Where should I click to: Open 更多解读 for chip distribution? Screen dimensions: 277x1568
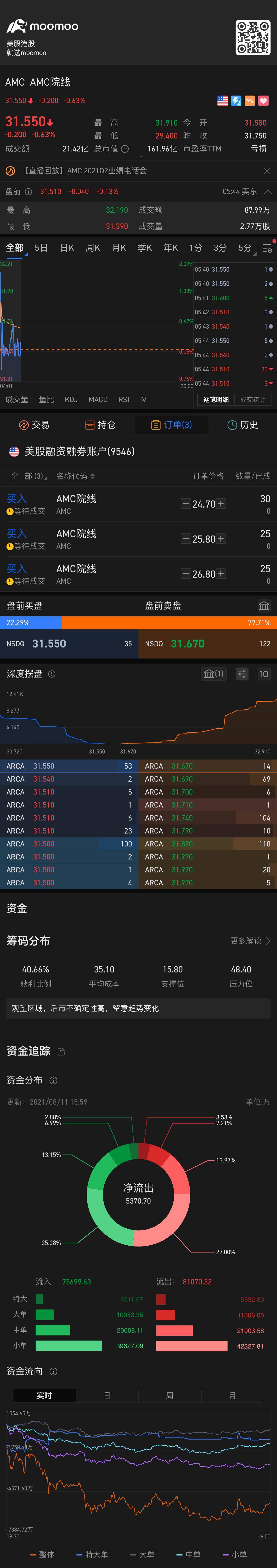pos(250,941)
